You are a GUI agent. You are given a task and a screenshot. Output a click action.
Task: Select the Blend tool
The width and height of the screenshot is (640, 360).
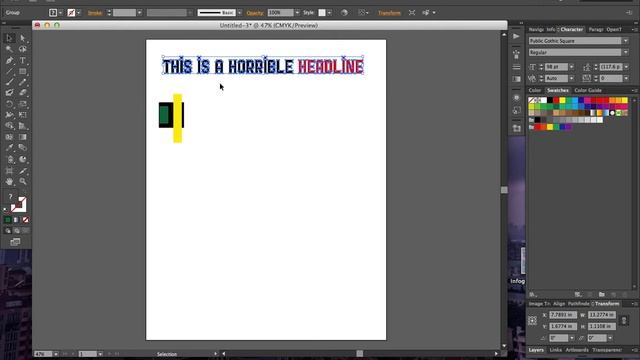23,148
